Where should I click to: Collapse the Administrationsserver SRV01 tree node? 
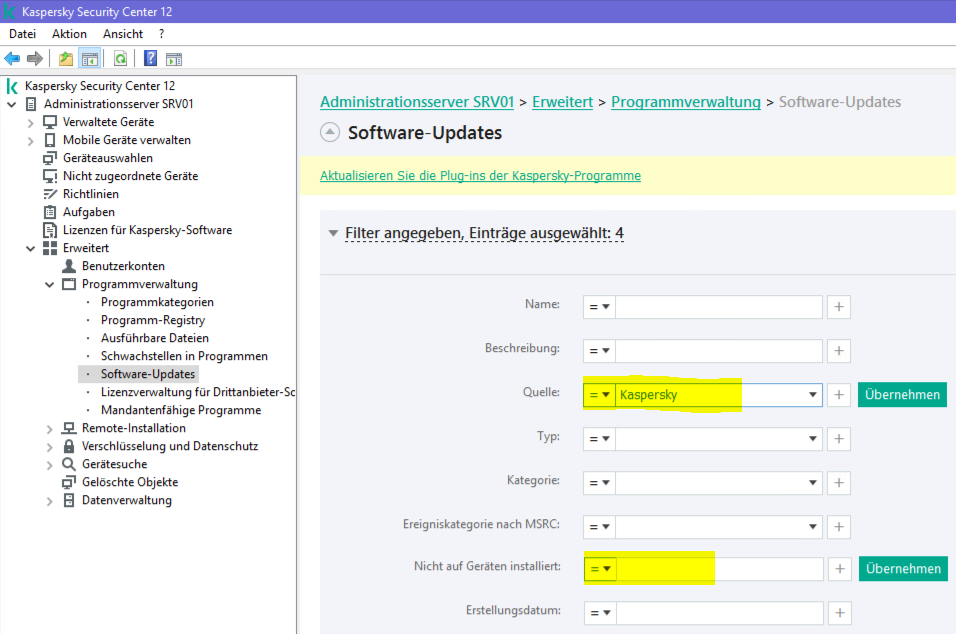click(x=12, y=105)
